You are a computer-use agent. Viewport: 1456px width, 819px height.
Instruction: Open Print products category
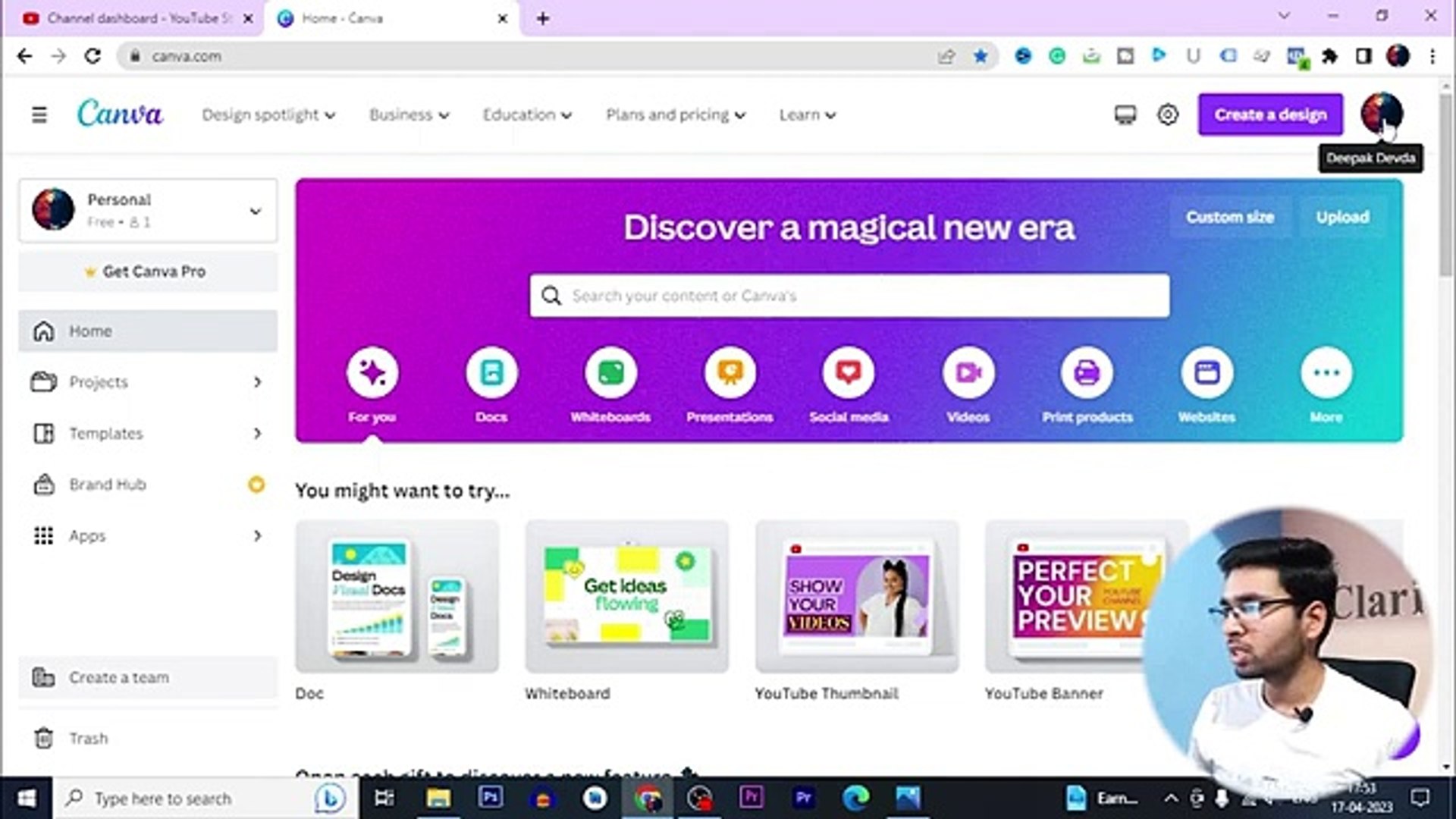[x=1087, y=372]
